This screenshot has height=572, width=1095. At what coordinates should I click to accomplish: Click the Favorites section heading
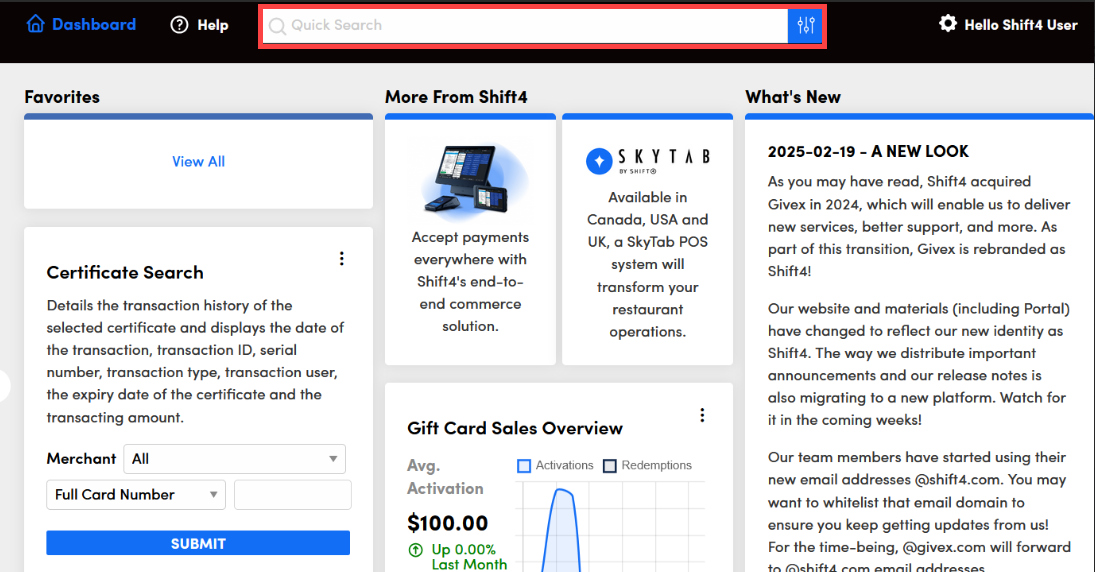tap(62, 97)
